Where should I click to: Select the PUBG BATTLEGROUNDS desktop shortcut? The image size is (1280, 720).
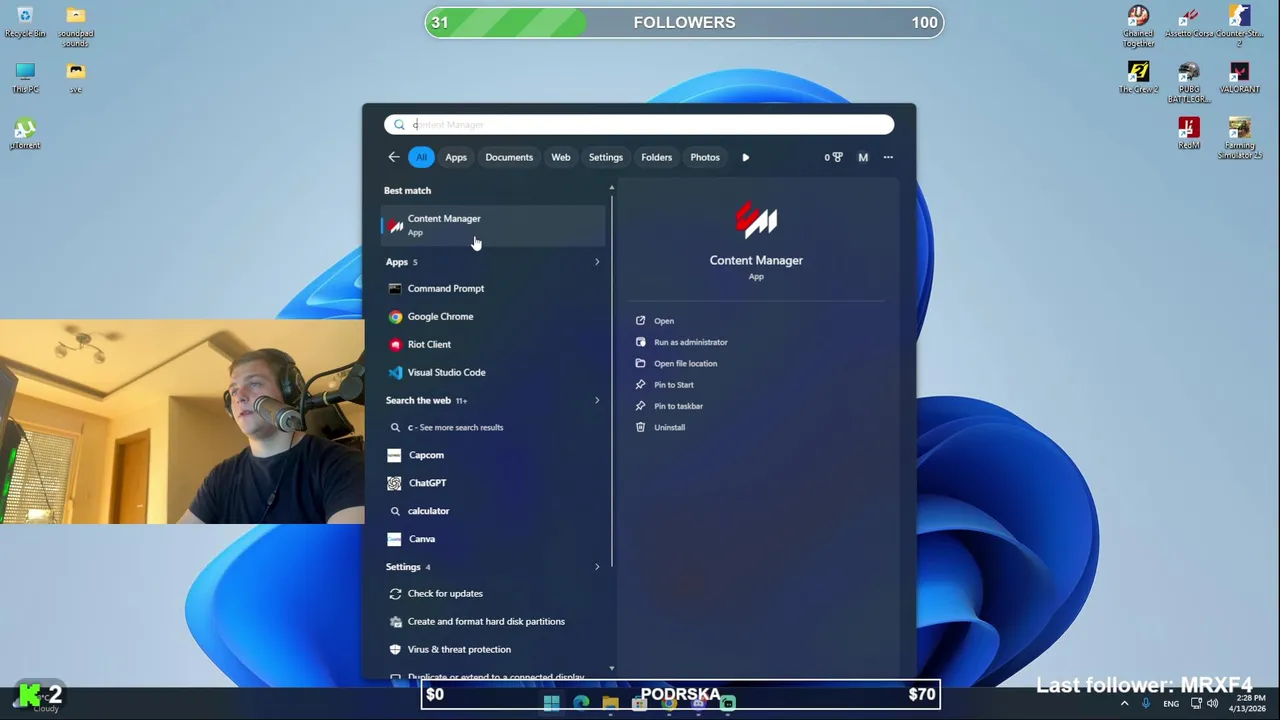tap(1189, 83)
